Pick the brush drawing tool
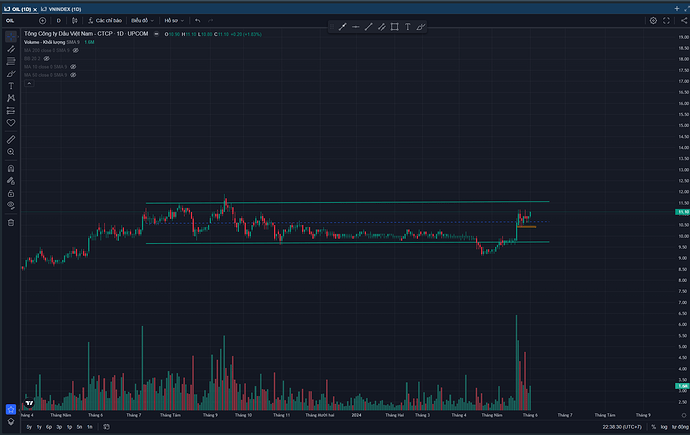The image size is (690, 435). tap(11, 74)
